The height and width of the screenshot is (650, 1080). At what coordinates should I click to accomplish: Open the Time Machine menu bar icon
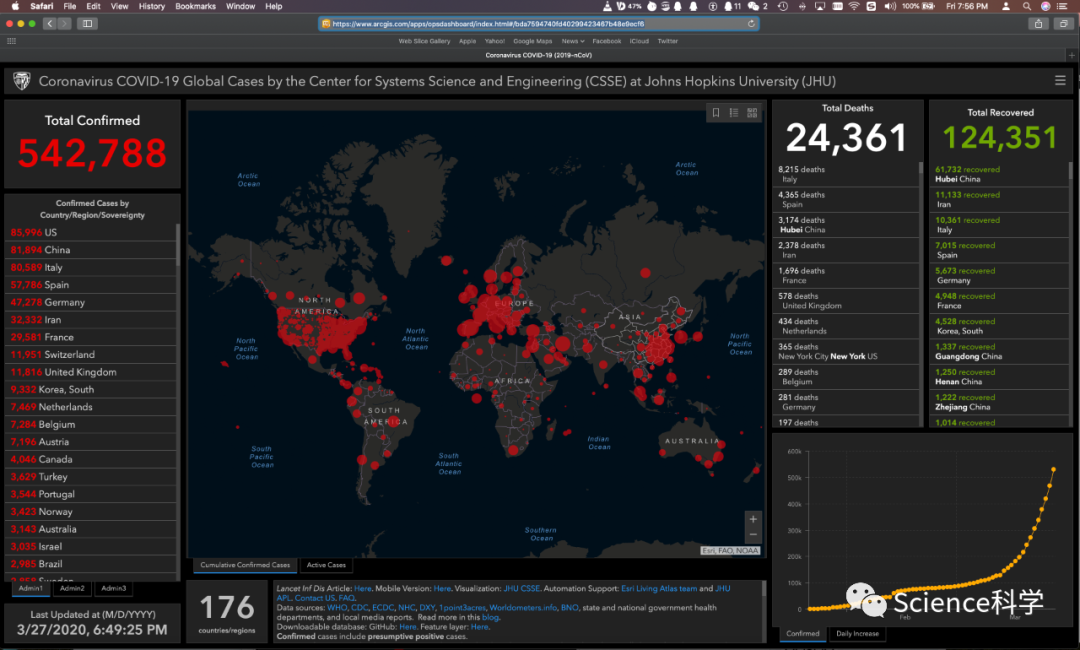[x=783, y=6]
